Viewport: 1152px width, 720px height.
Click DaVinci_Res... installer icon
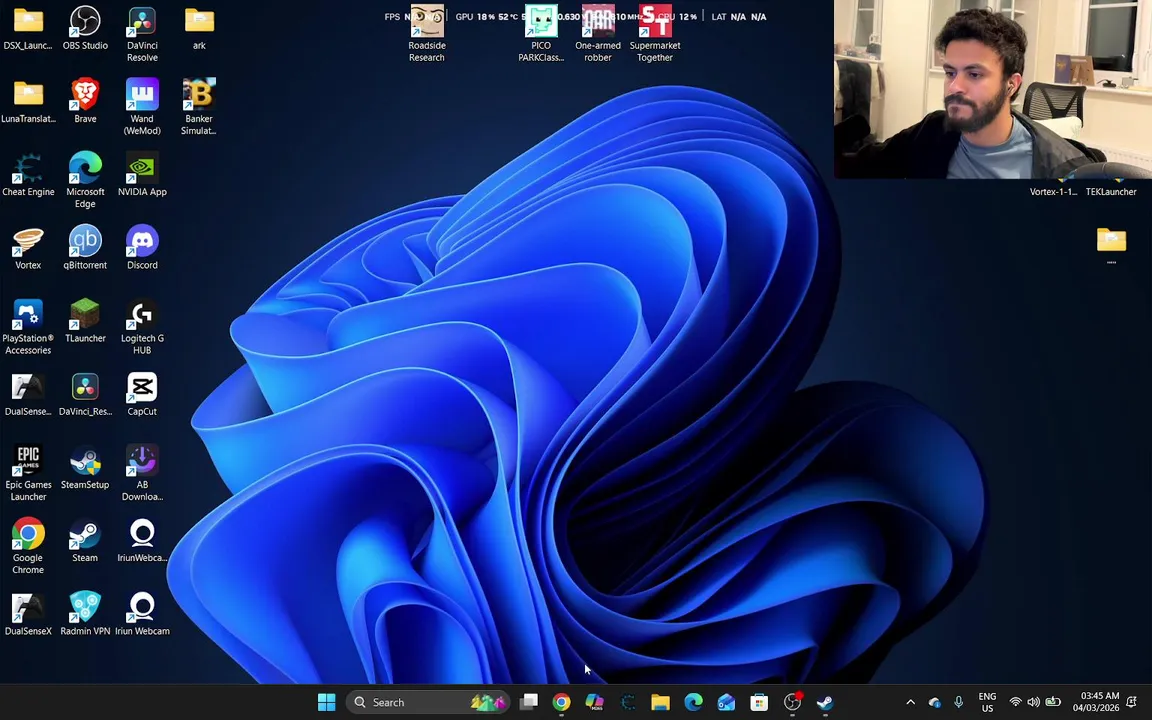(85, 395)
